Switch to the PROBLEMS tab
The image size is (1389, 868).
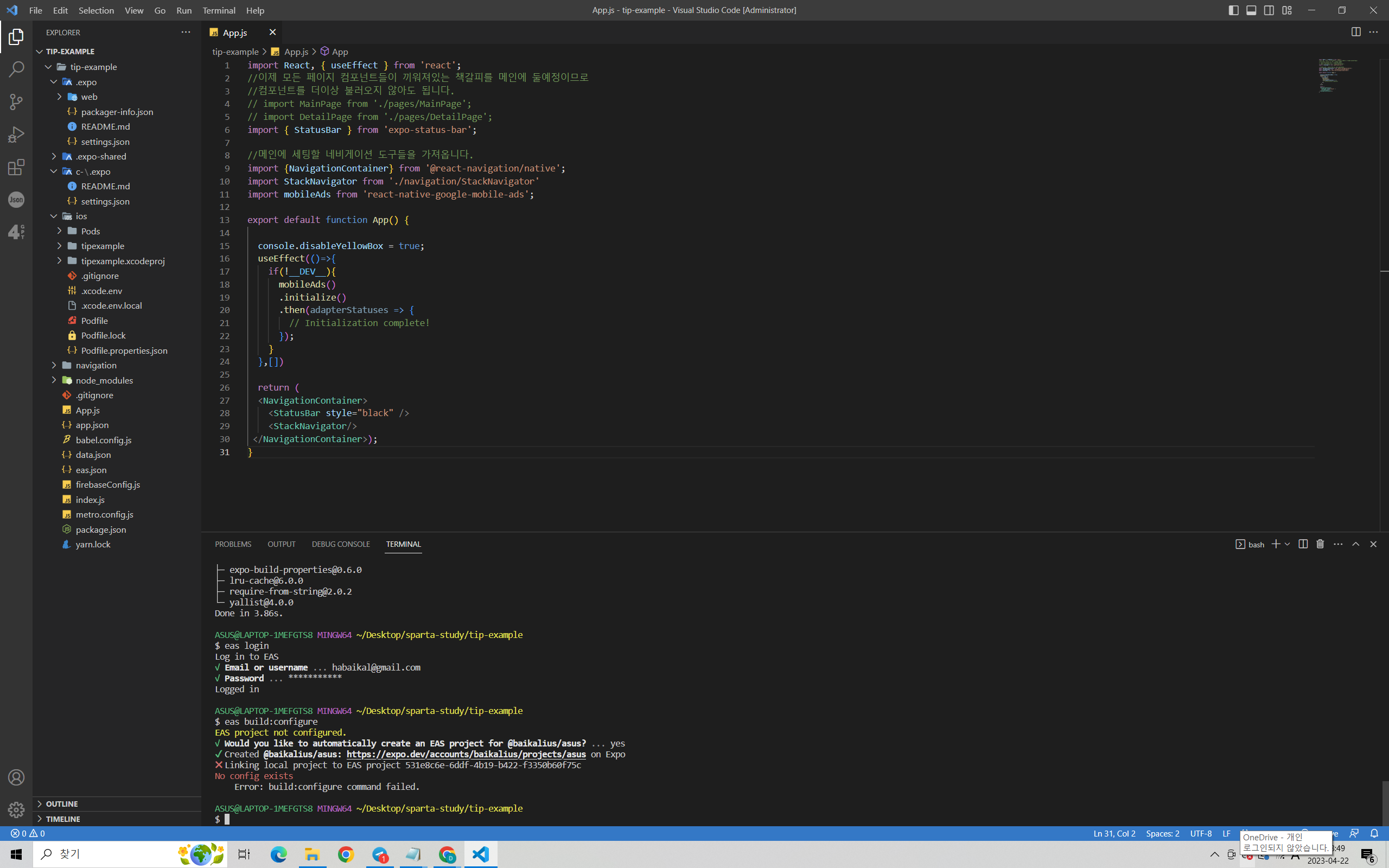(x=233, y=544)
